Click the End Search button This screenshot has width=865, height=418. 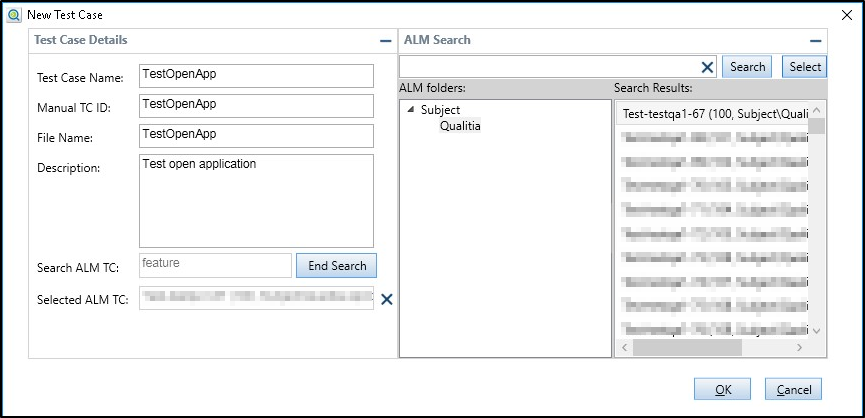click(337, 265)
